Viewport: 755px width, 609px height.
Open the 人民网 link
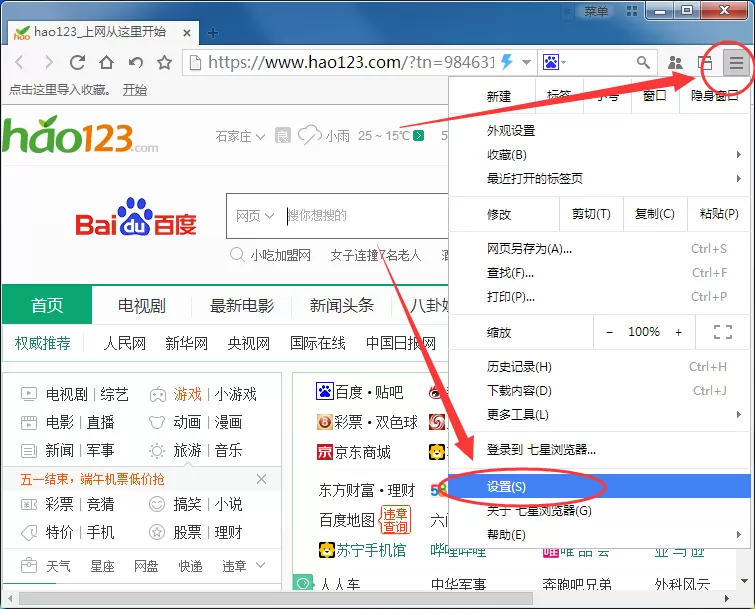125,343
